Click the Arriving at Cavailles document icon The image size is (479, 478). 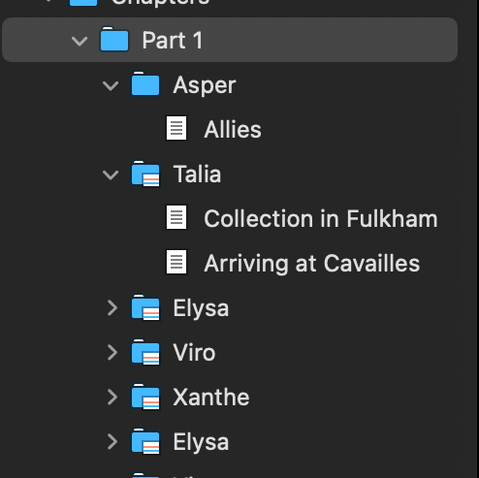point(176,262)
